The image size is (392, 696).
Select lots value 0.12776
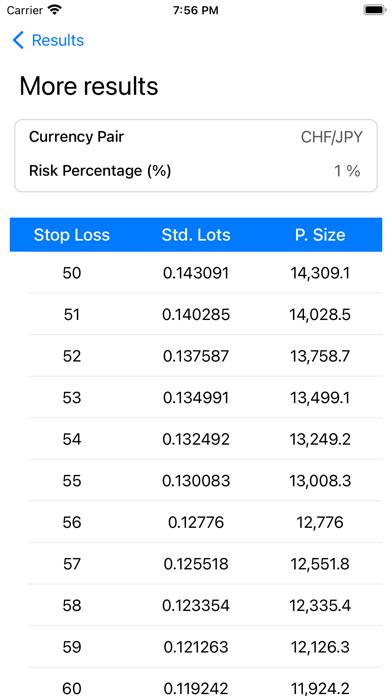(x=196, y=522)
